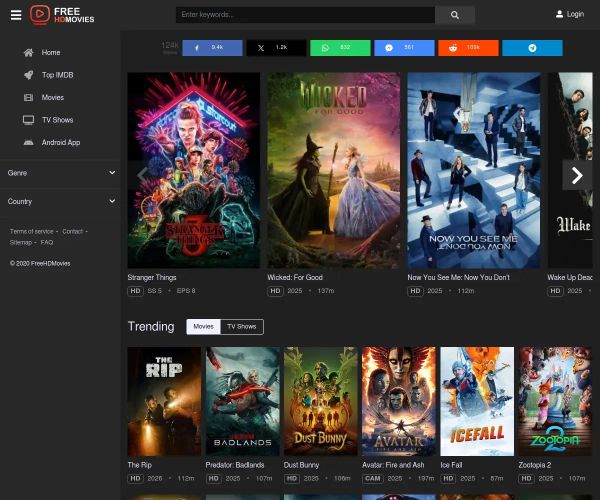Click Now You See Me: Now You Don't title
The width and height of the screenshot is (600, 500).
tap(458, 277)
